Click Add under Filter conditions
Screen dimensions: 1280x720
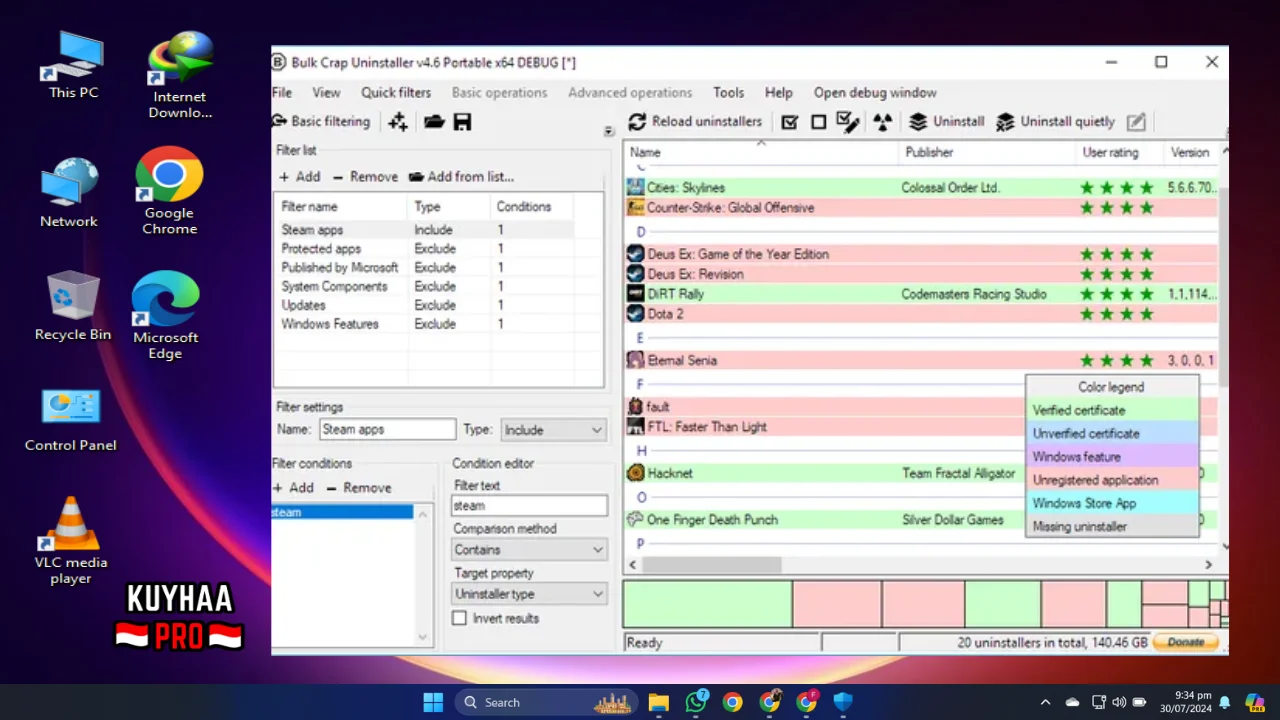(x=293, y=488)
